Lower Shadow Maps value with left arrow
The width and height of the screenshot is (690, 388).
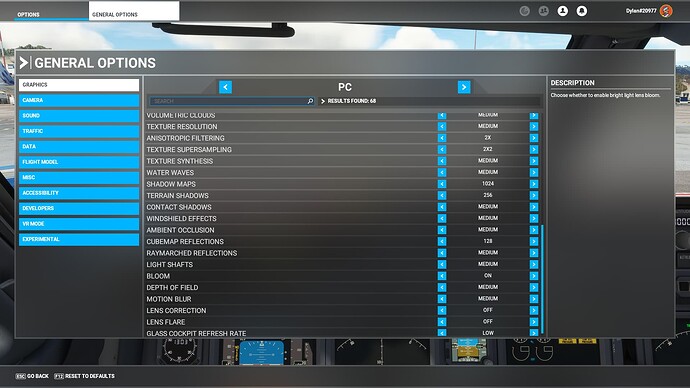[x=442, y=184]
